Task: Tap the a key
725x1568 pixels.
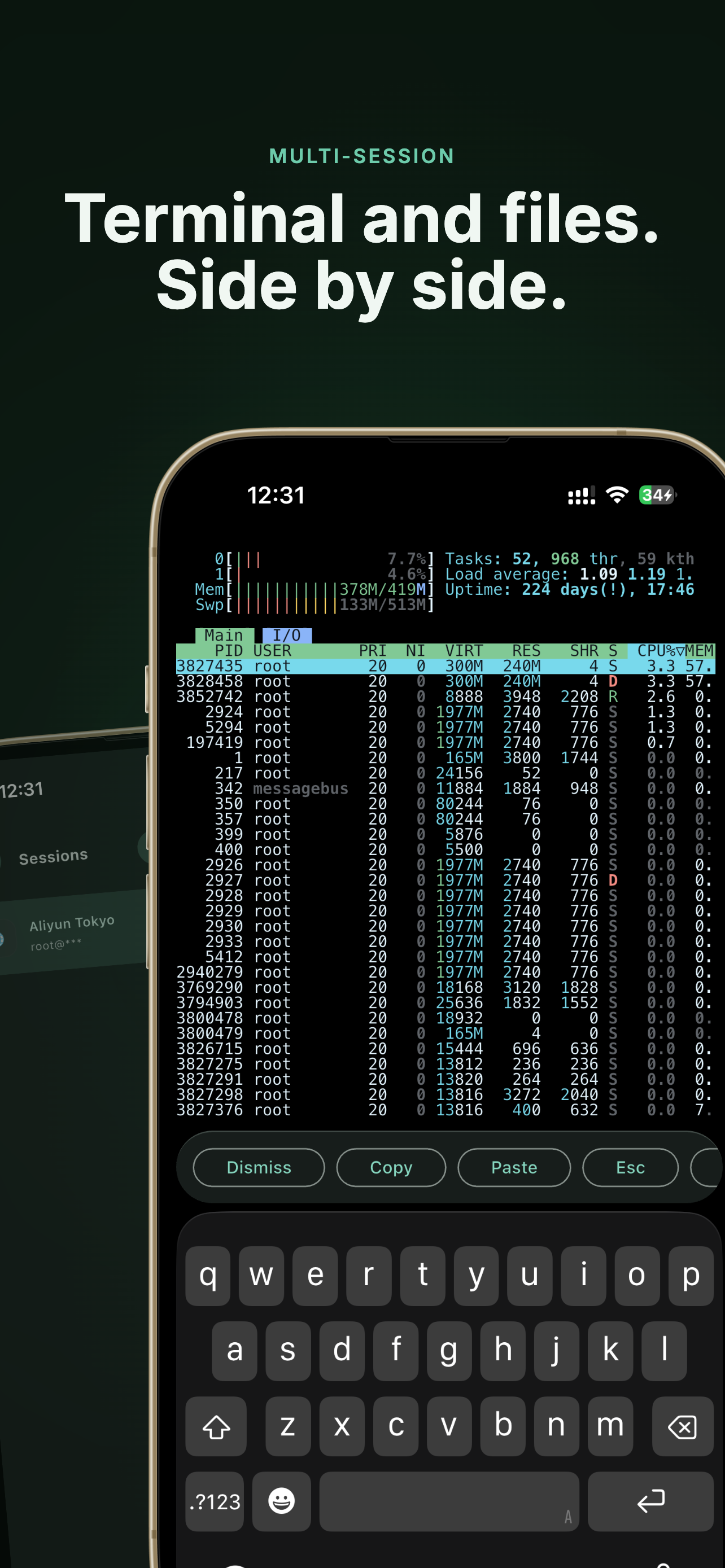Action: coord(234,1351)
